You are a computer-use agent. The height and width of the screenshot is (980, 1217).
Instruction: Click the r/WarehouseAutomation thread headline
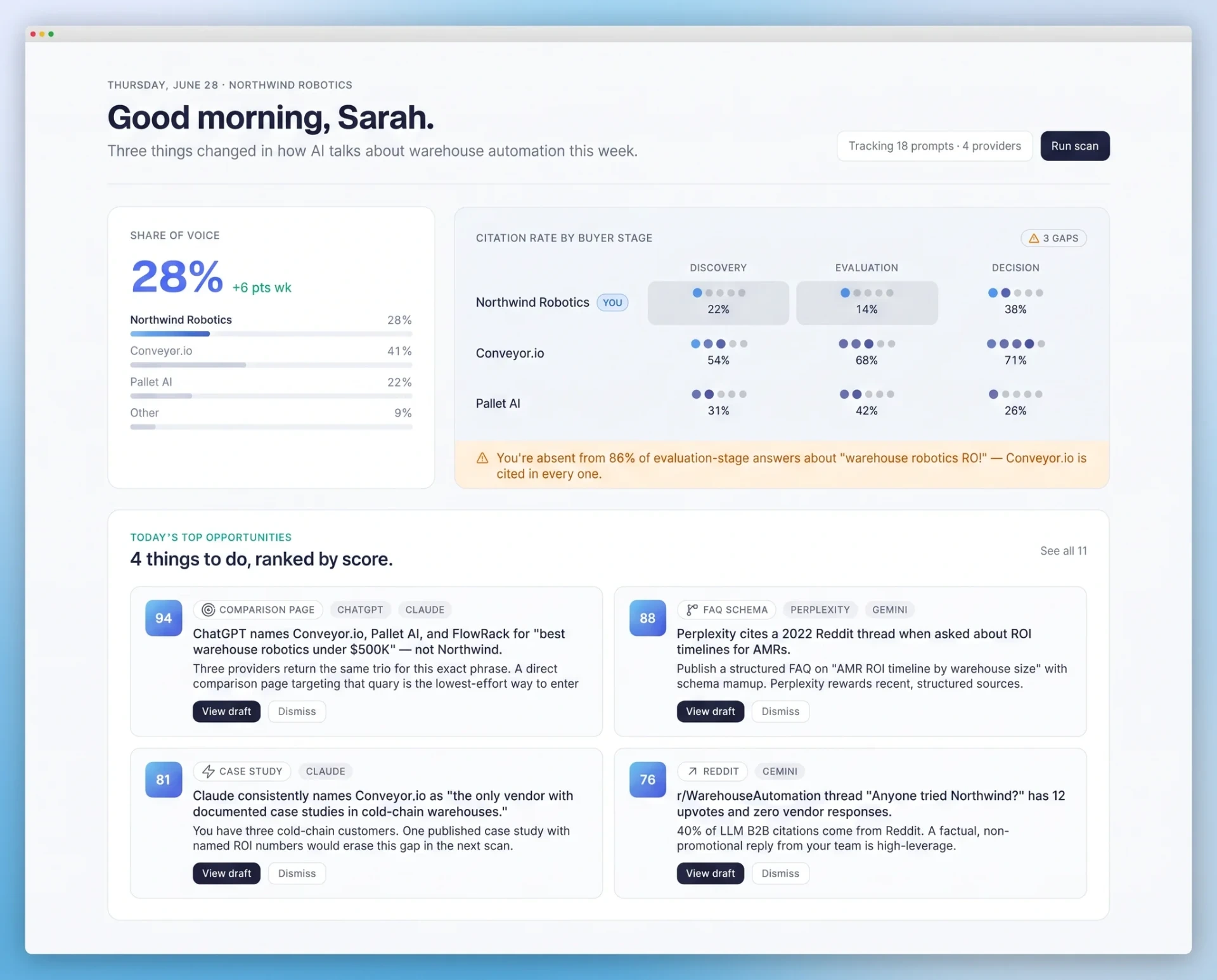coord(871,804)
